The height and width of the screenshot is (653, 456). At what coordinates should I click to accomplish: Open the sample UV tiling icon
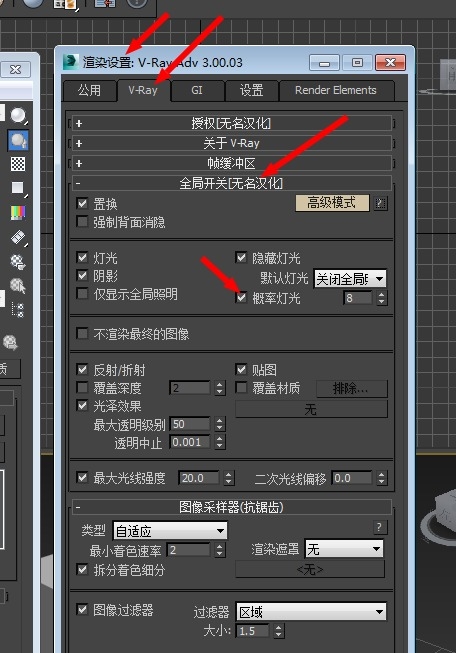[18, 188]
